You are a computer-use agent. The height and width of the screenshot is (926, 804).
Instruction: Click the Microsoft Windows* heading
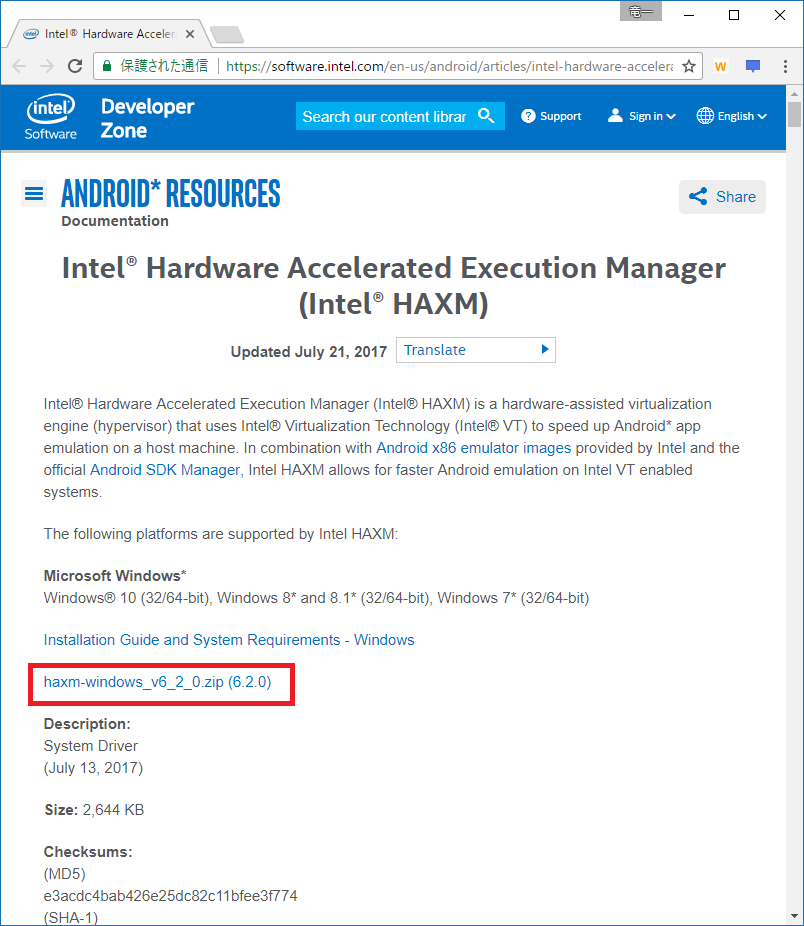click(x=115, y=576)
